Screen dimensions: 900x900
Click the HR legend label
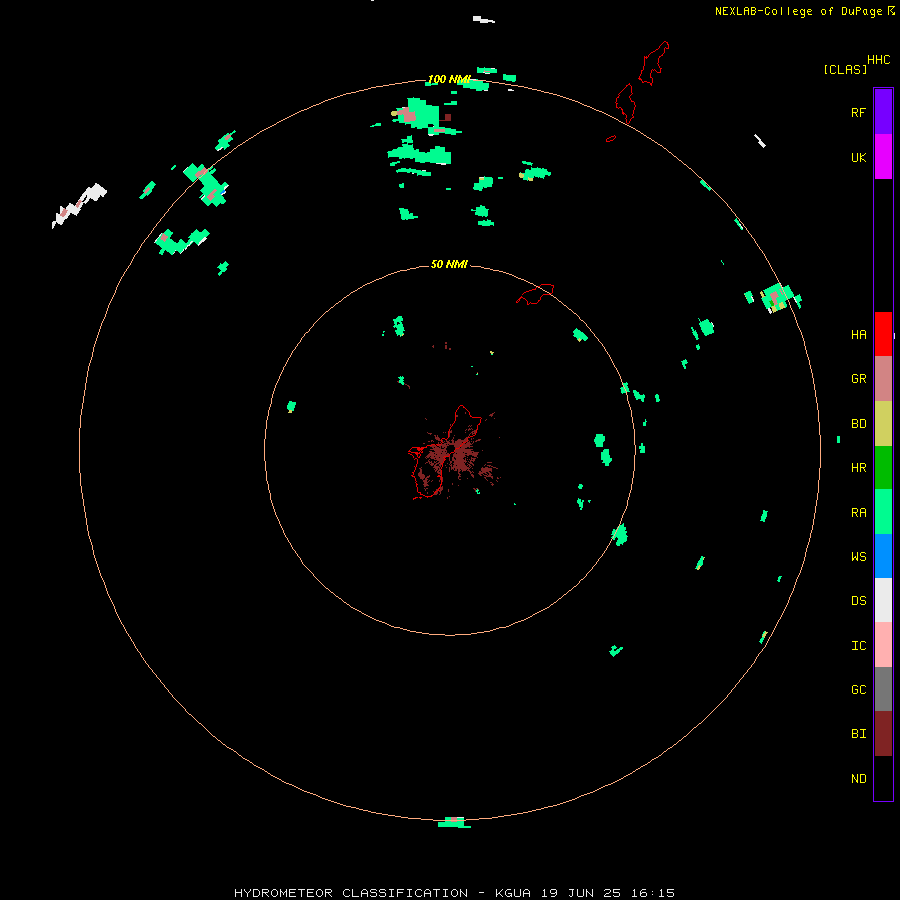[858, 468]
